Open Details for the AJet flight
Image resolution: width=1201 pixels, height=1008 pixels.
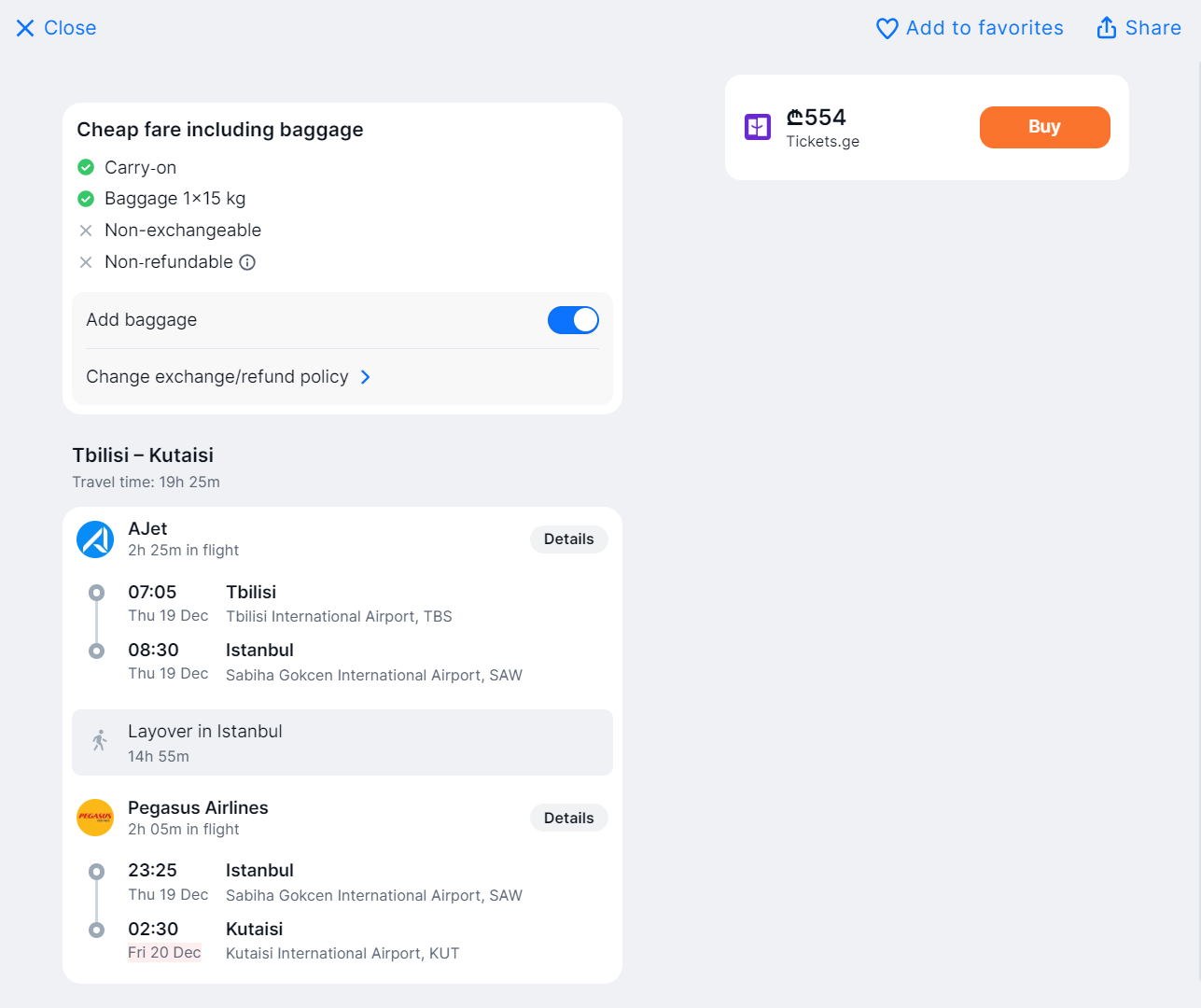(x=569, y=539)
